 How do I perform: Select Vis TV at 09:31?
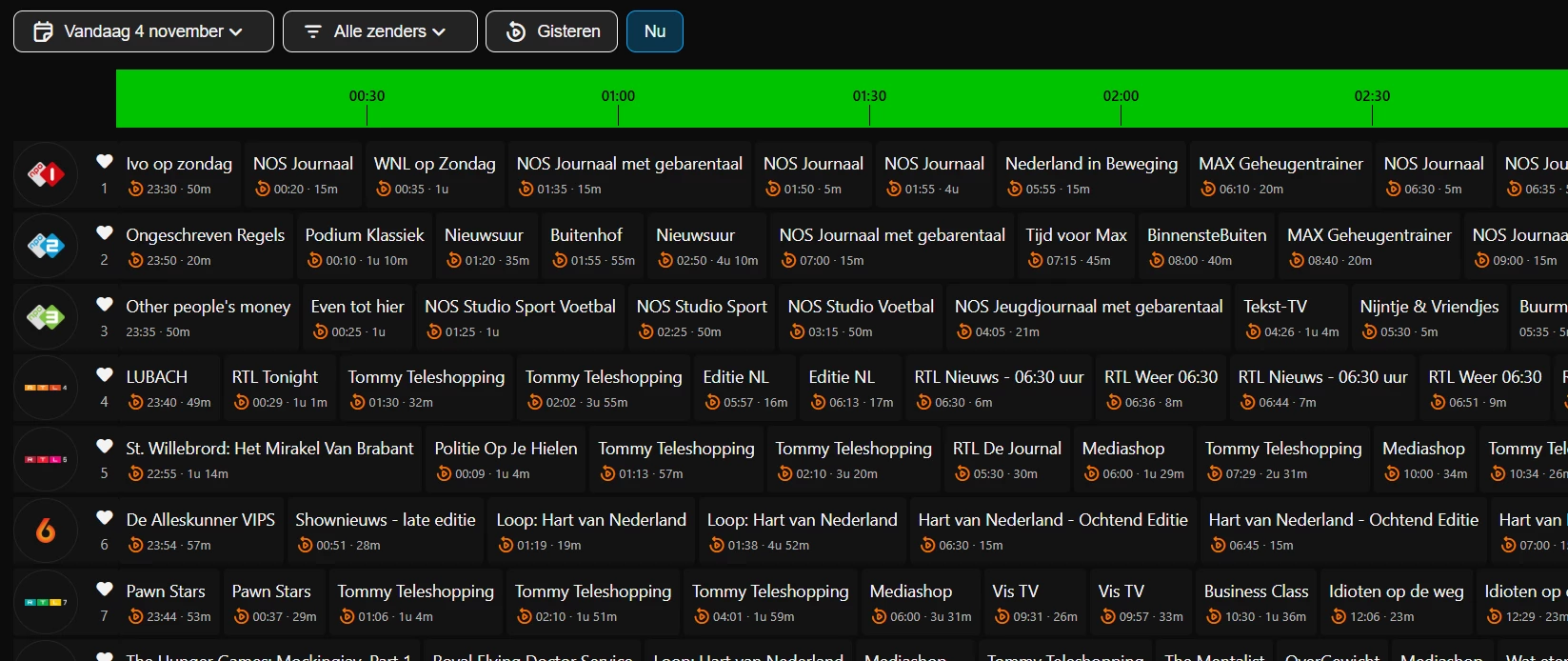click(x=1036, y=602)
